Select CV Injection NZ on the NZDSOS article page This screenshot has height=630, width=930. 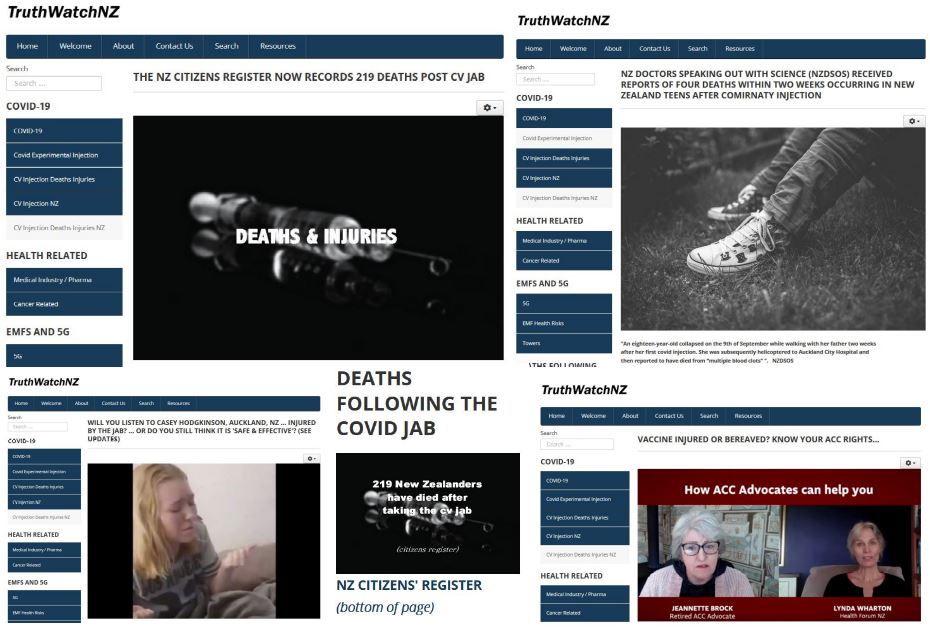pyautogui.click(x=564, y=178)
